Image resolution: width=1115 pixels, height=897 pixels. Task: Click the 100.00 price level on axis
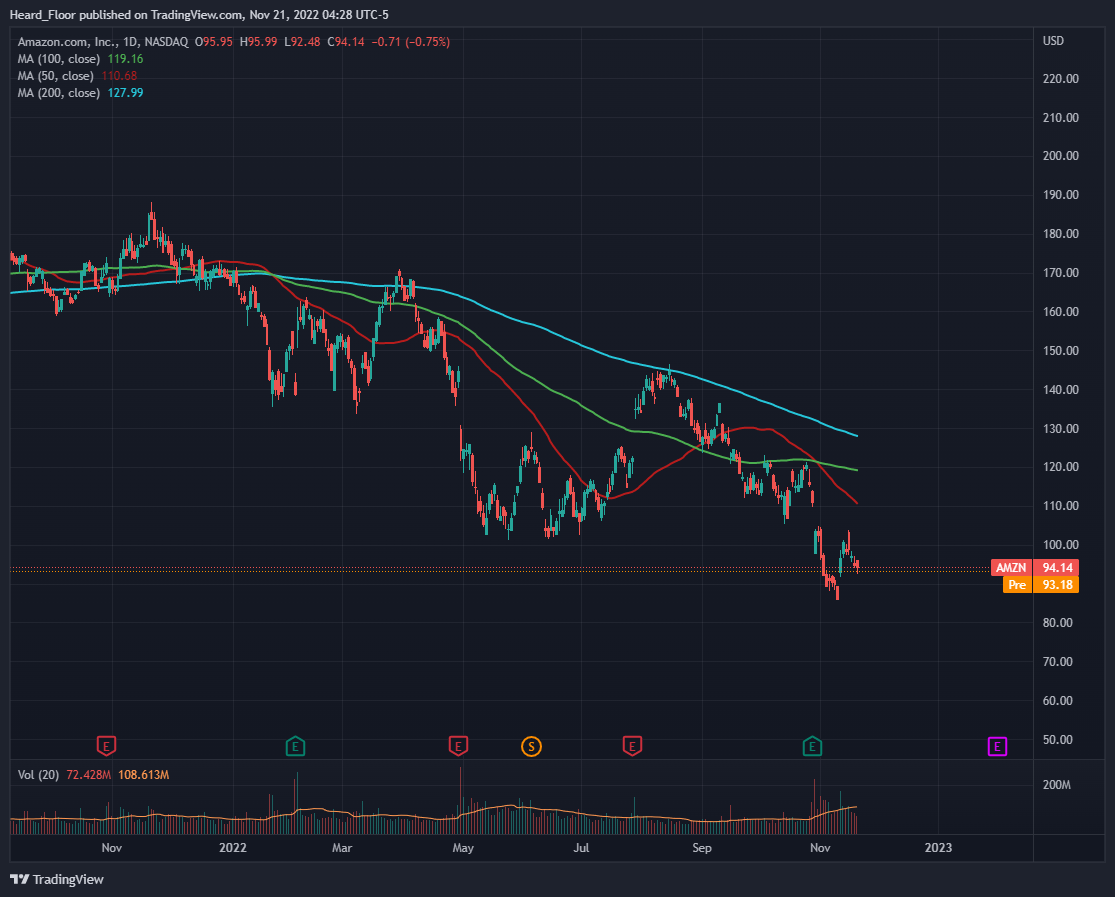point(1060,545)
